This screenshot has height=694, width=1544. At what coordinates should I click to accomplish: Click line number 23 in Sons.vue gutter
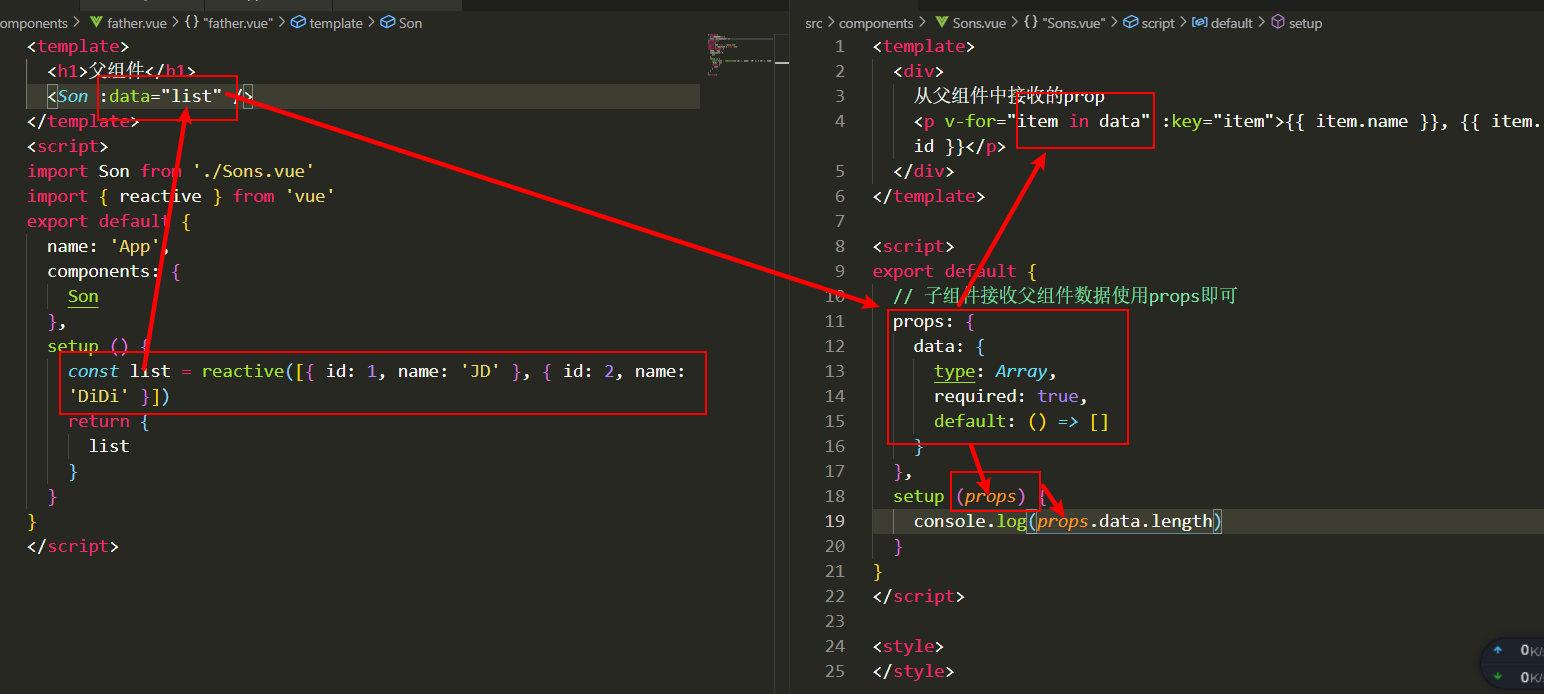coord(835,621)
